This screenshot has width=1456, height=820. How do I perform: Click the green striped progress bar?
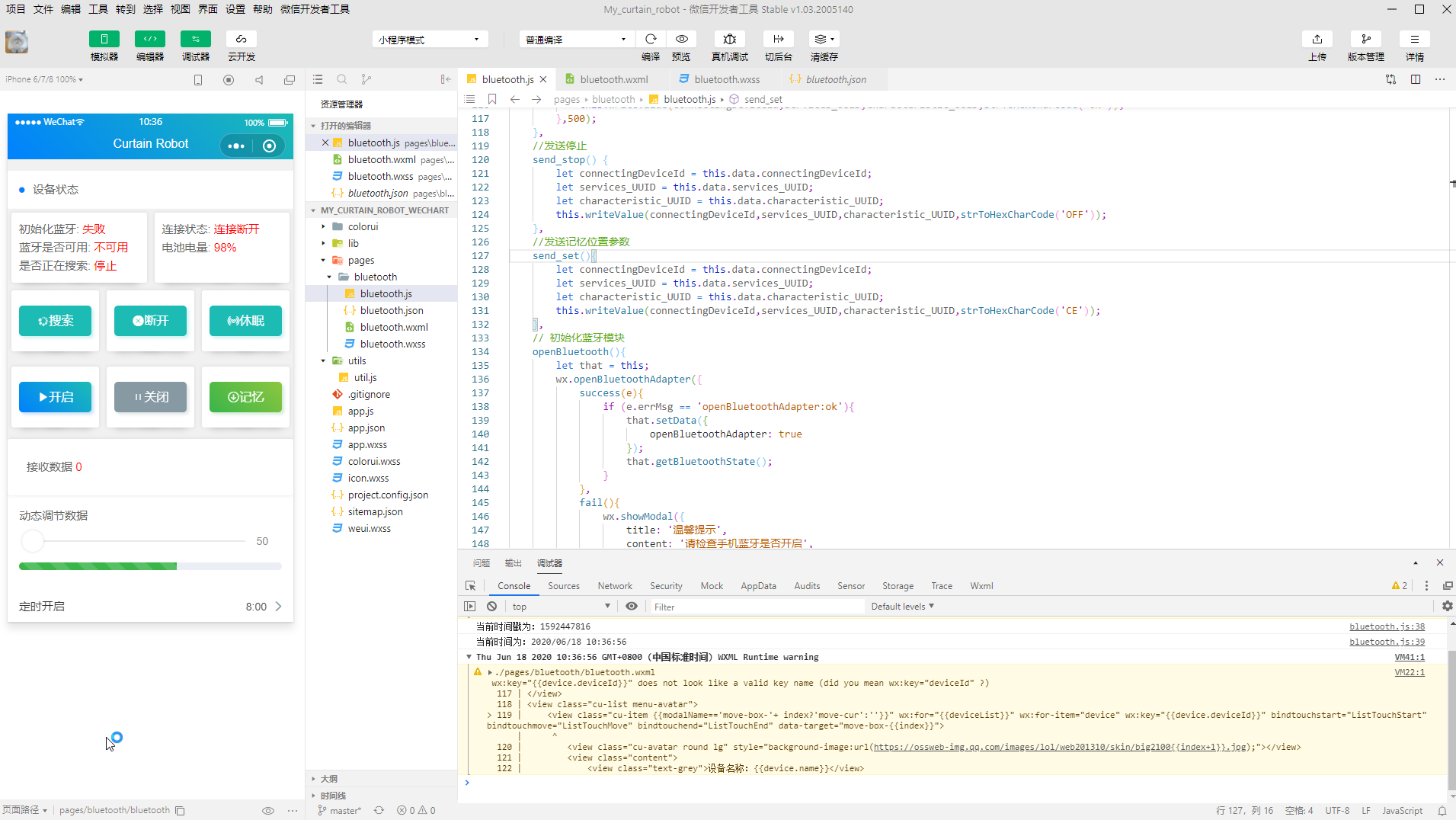(x=98, y=566)
